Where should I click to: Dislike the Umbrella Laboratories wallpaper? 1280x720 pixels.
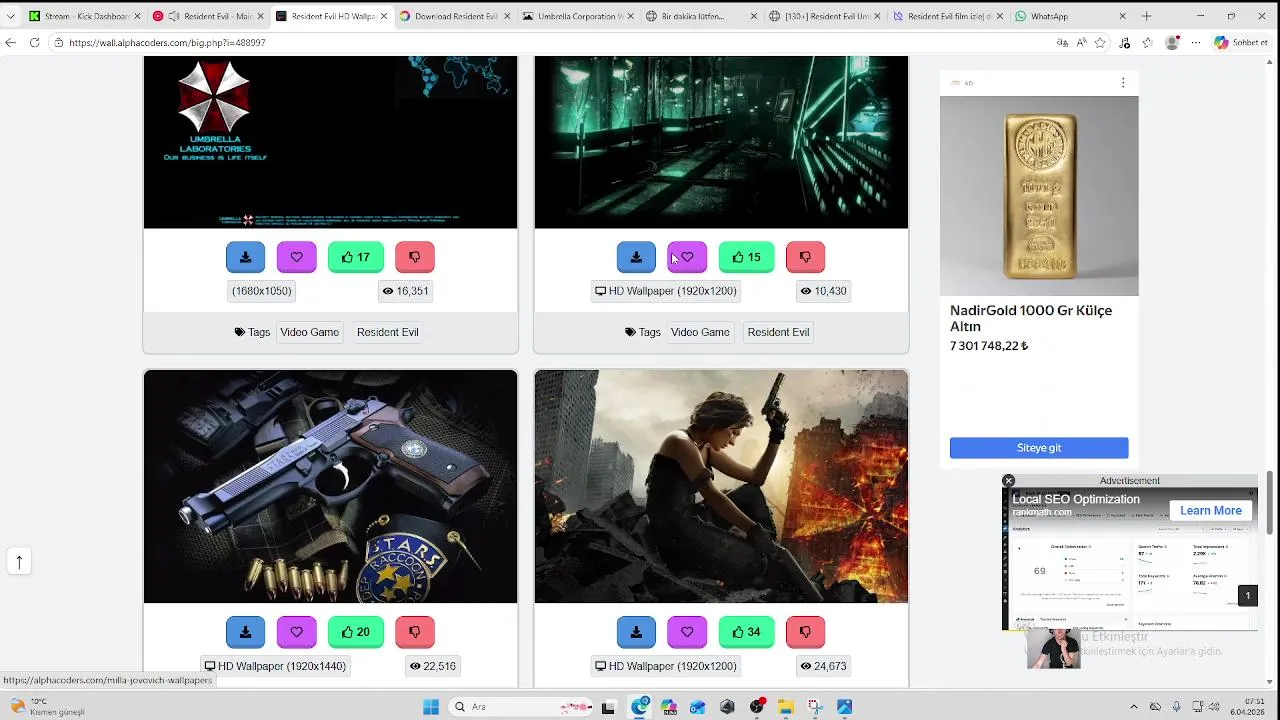click(415, 257)
